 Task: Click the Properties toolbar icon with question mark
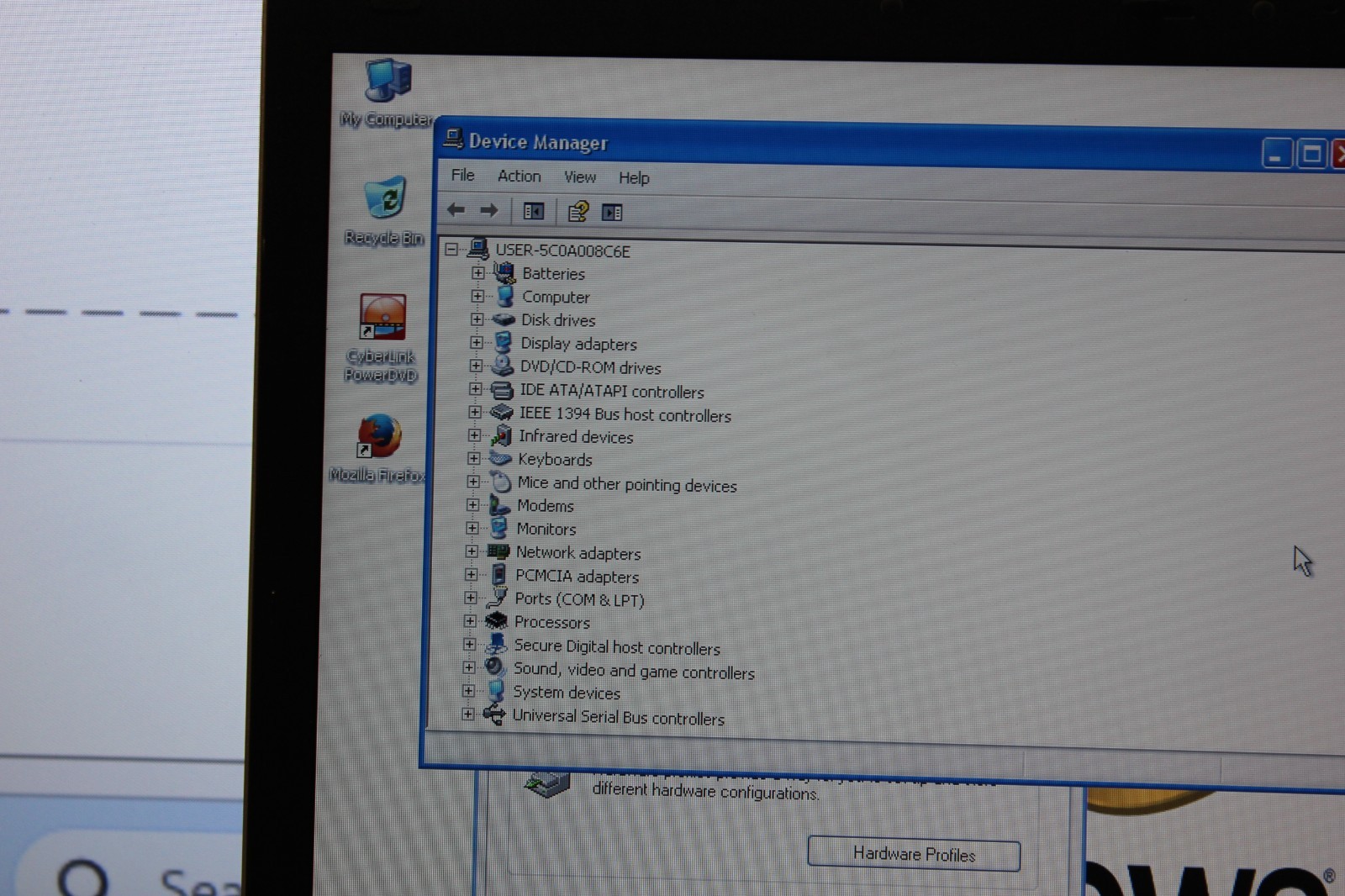coord(578,212)
